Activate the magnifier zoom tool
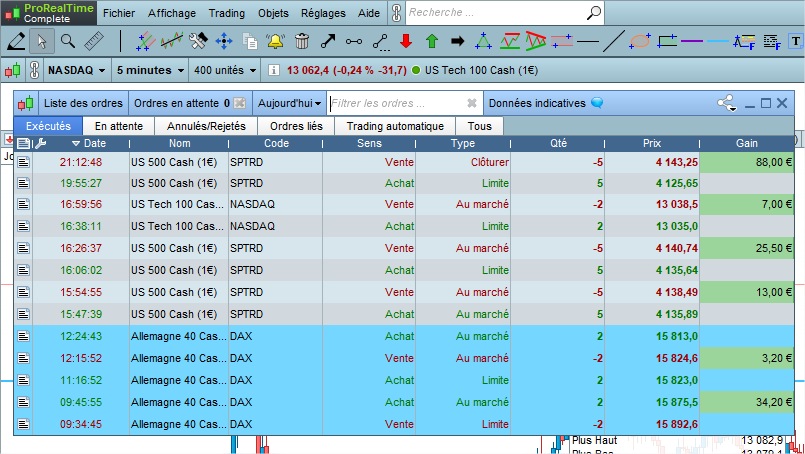This screenshot has width=805, height=454. tap(68, 41)
